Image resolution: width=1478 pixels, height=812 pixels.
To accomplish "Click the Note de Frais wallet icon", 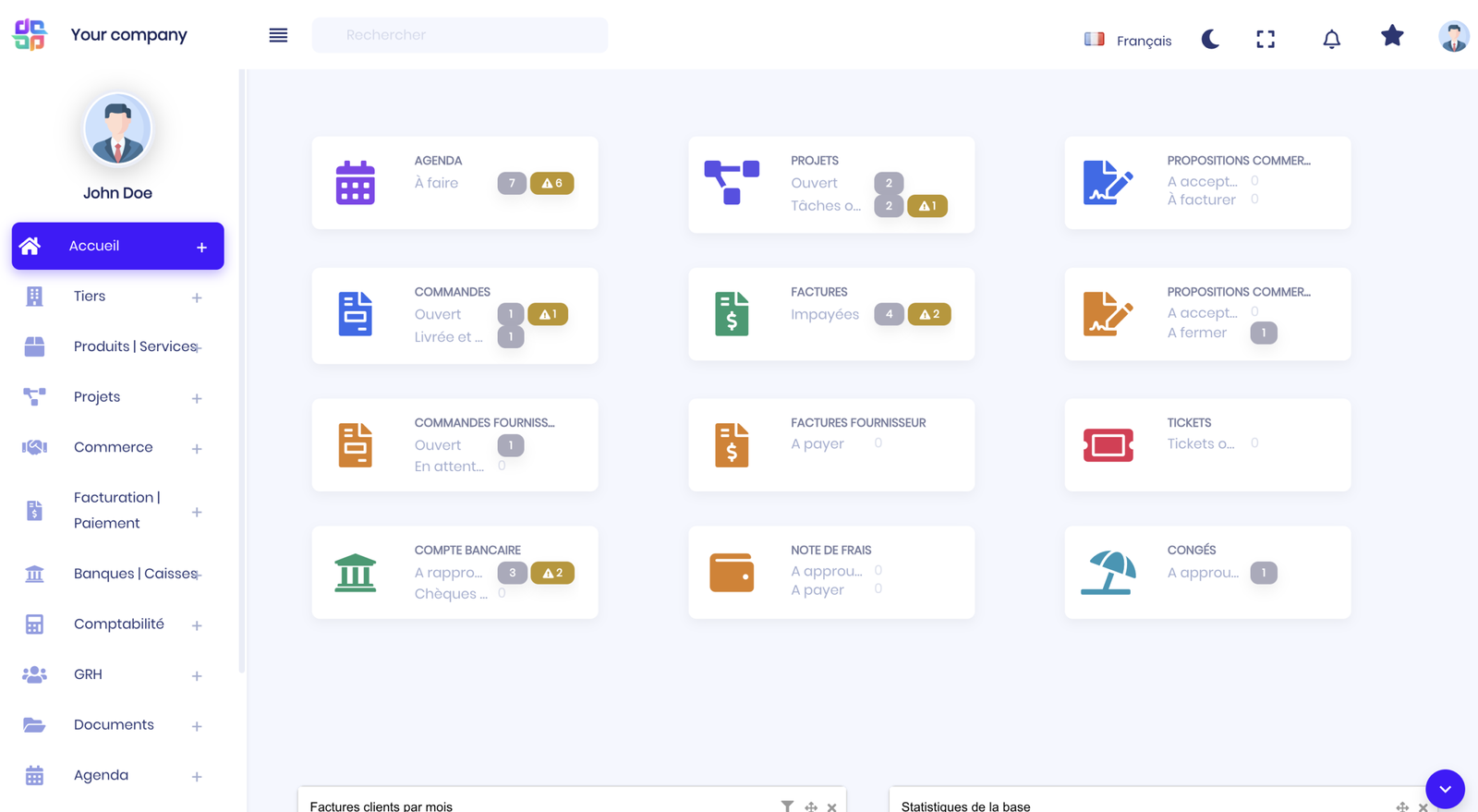I will (732, 573).
